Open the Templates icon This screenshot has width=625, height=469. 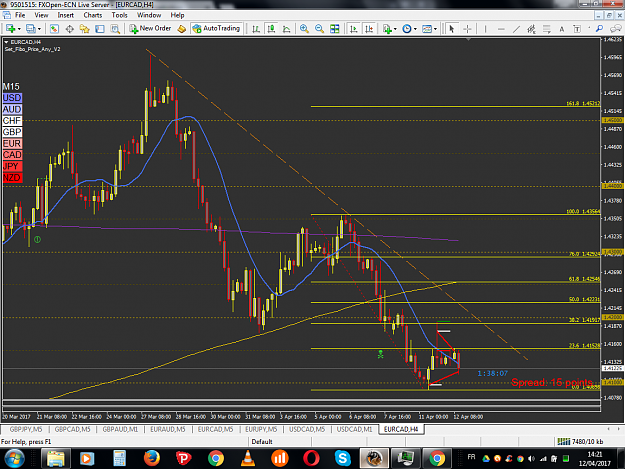[x=427, y=29]
